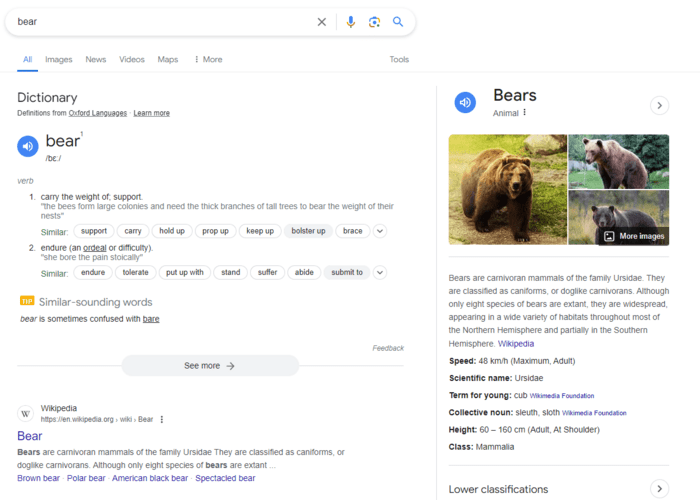
Task: Click the 'Scientific name: Ursidae' fact
Action: [x=496, y=378]
